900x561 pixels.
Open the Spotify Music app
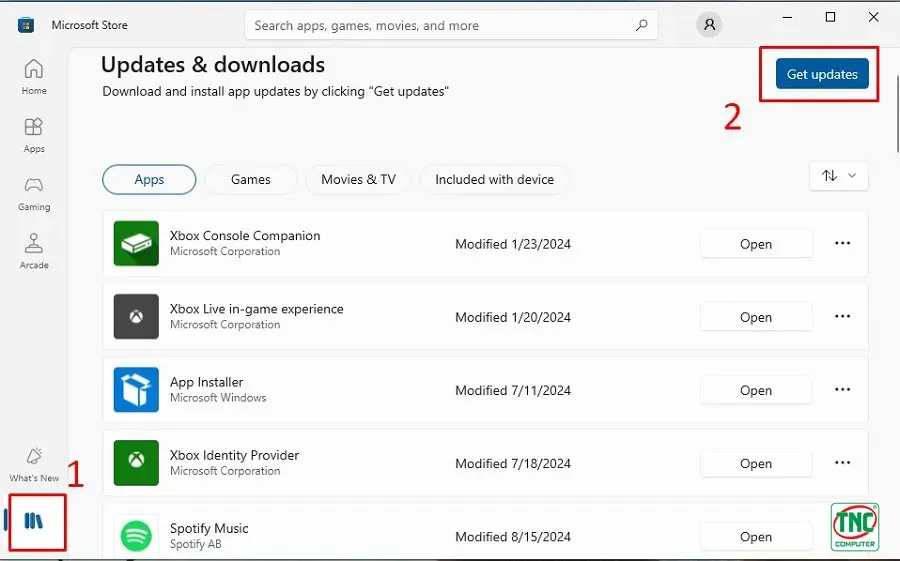click(756, 536)
